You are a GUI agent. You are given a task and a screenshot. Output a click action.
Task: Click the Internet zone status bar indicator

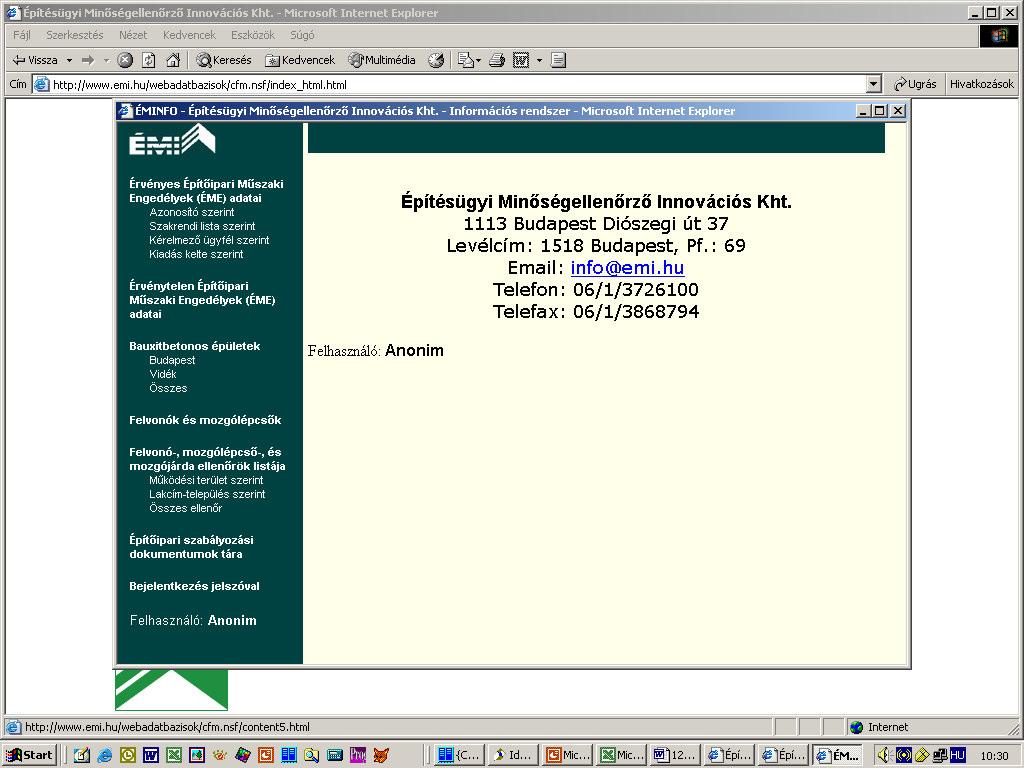pos(878,727)
